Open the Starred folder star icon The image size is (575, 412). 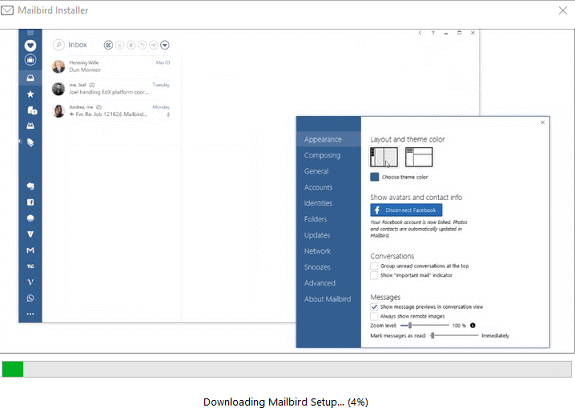point(30,94)
